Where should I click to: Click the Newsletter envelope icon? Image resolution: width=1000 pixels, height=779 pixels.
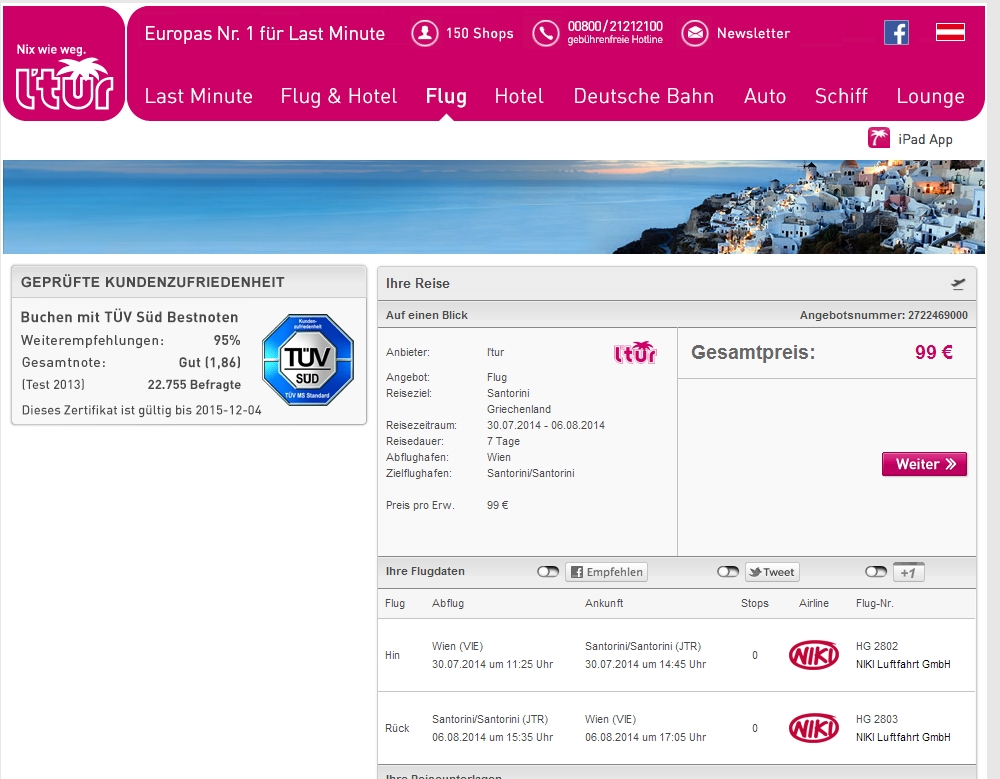[x=695, y=33]
